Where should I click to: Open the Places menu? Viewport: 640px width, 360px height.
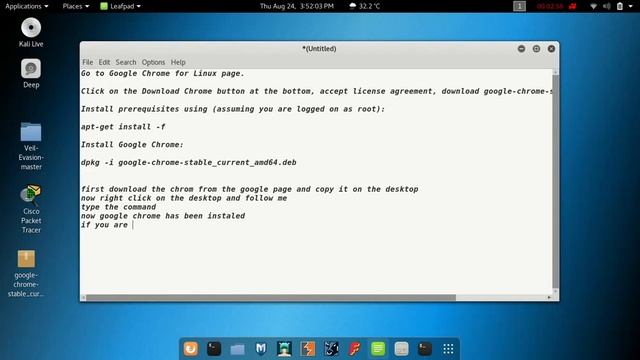coord(76,6)
